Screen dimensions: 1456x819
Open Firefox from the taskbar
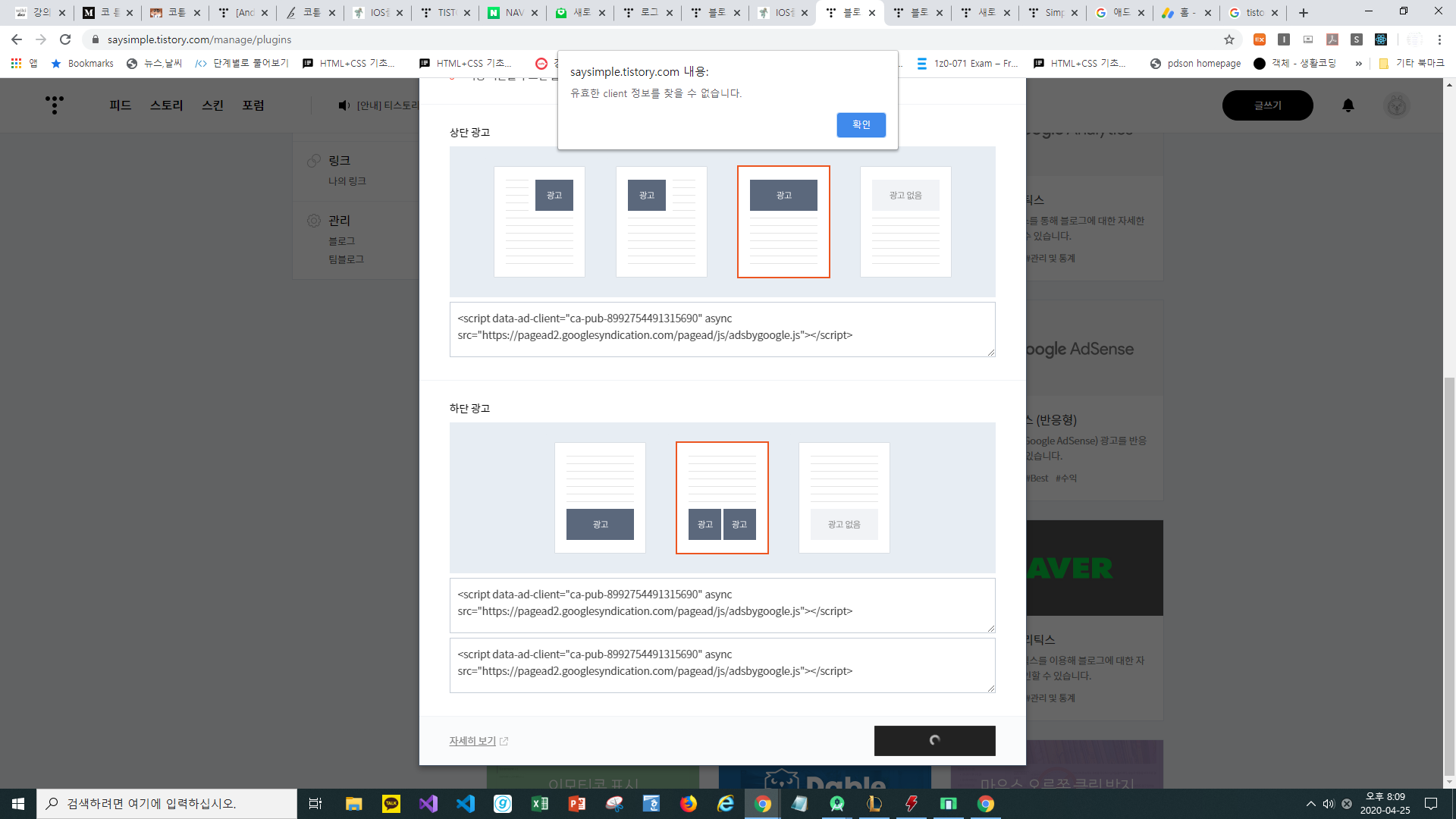click(x=688, y=804)
